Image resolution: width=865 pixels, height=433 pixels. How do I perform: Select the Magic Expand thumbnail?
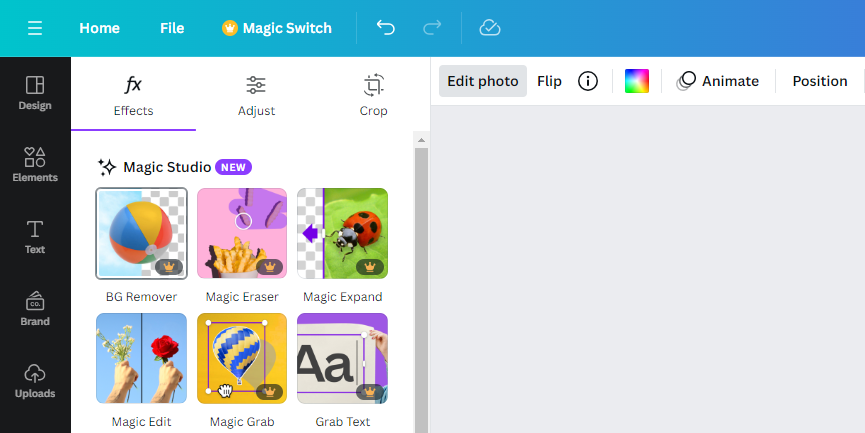pos(343,233)
